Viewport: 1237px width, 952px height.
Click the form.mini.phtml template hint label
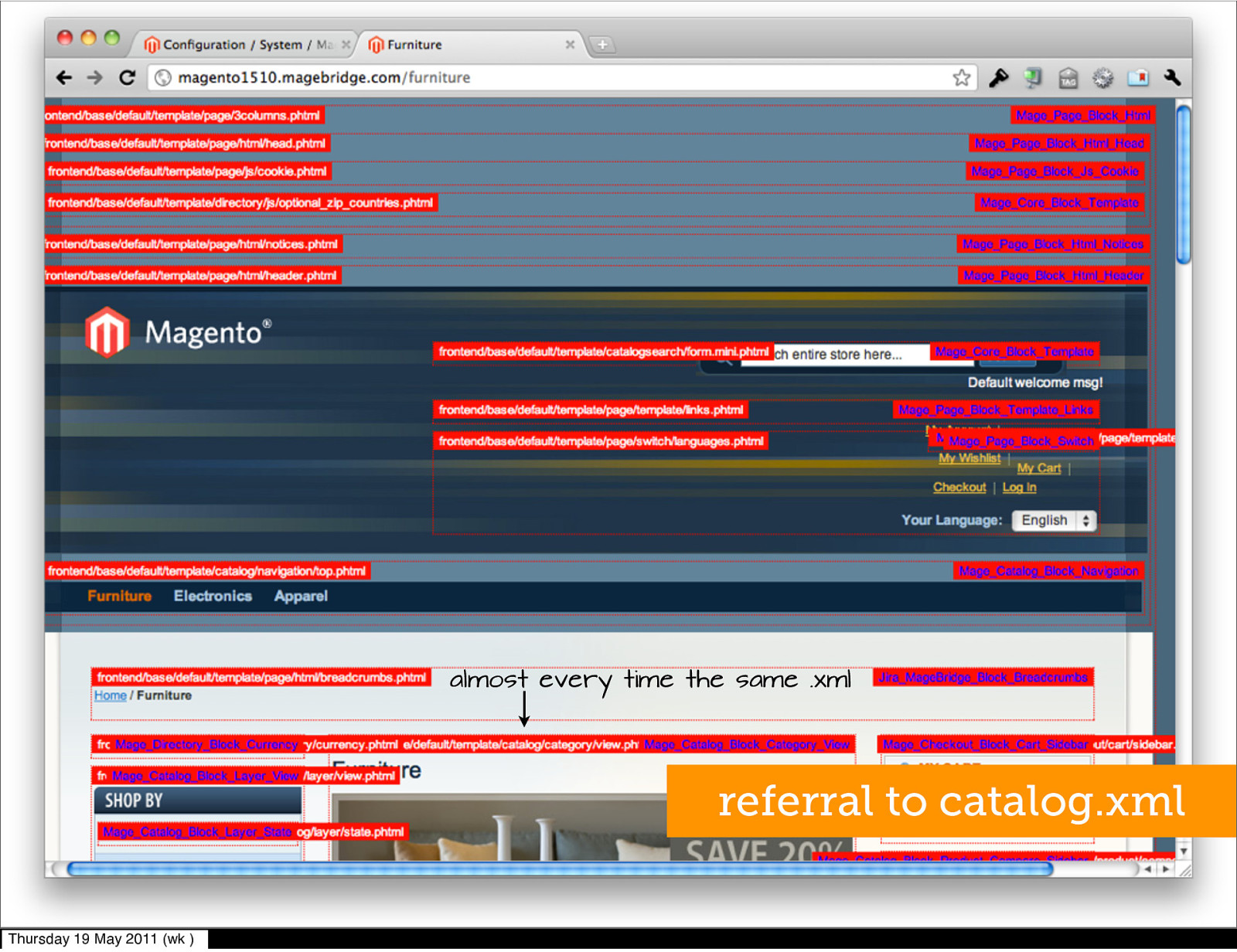click(x=604, y=352)
